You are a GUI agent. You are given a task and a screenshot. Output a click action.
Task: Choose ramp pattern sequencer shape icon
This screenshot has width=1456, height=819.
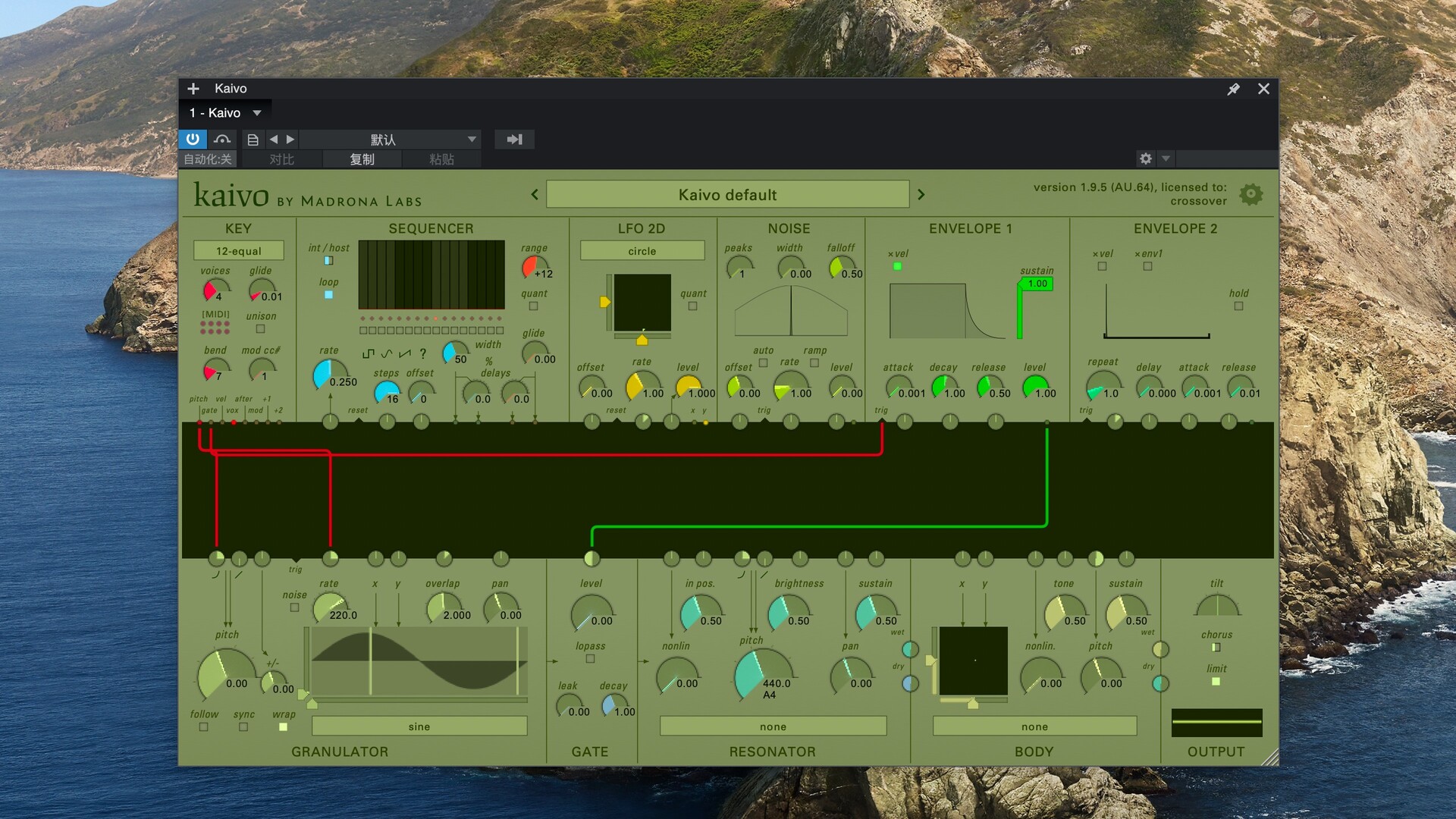pos(405,353)
